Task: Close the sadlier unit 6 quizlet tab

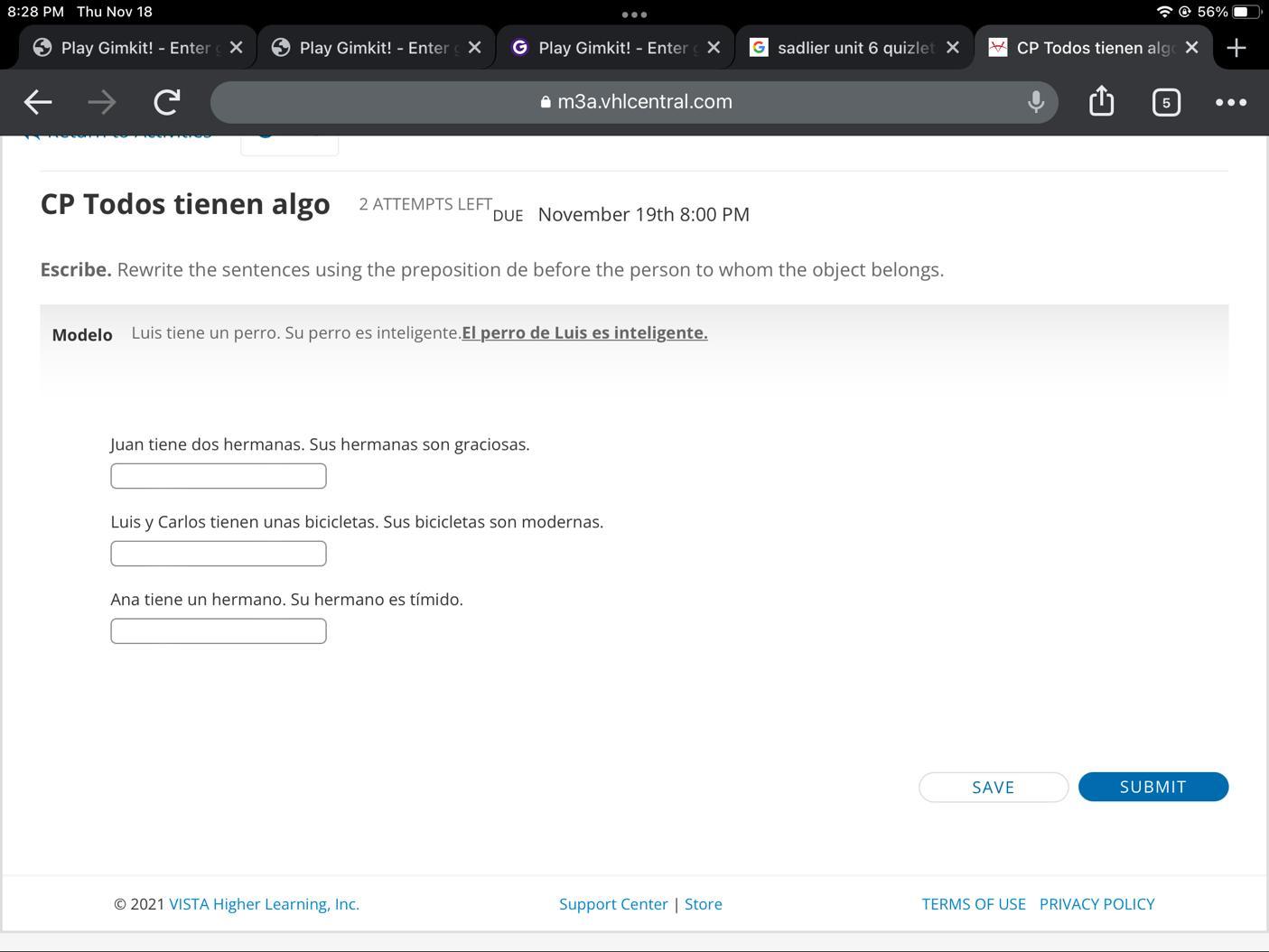Action: [952, 48]
